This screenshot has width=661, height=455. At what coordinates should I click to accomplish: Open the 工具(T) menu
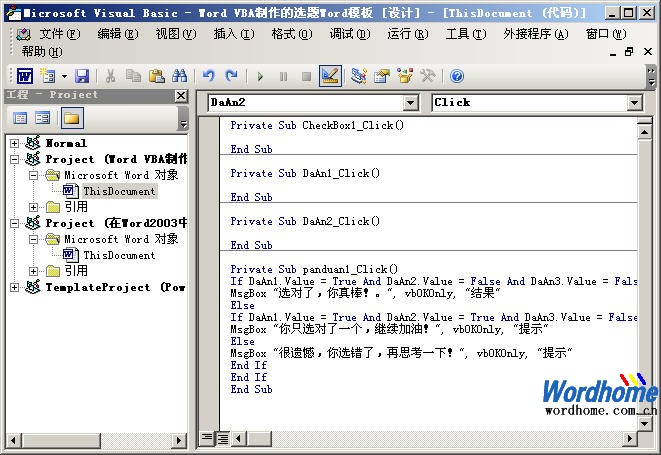pos(466,34)
